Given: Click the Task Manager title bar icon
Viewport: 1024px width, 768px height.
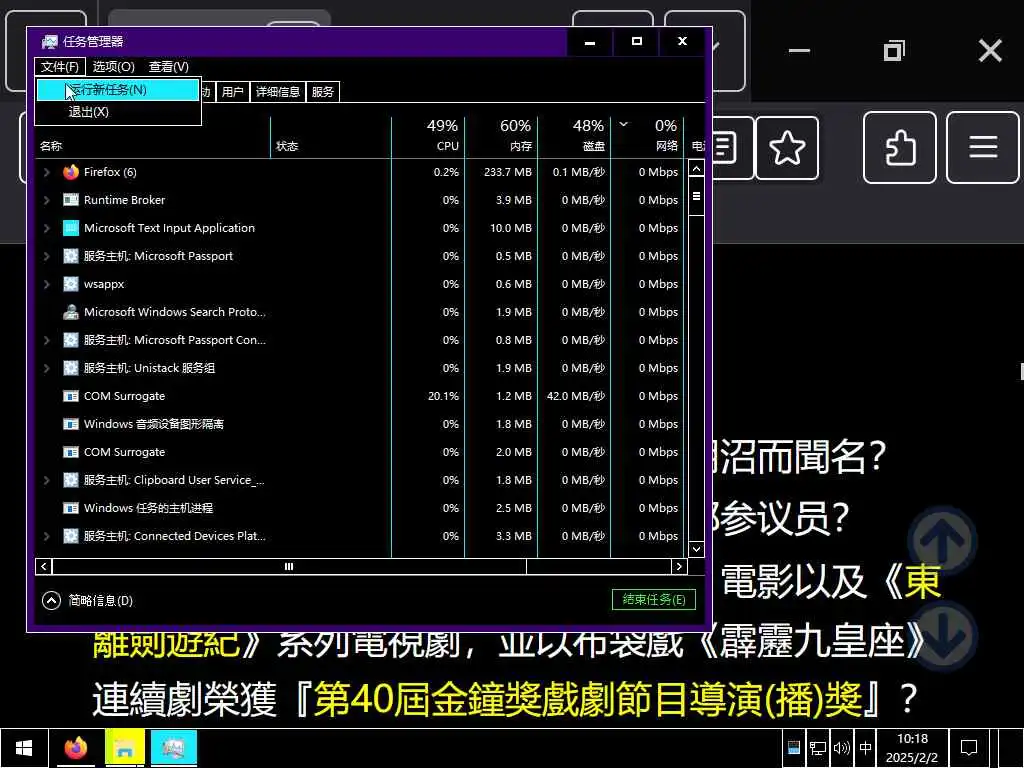Looking at the screenshot, I should pyautogui.click(x=50, y=42).
